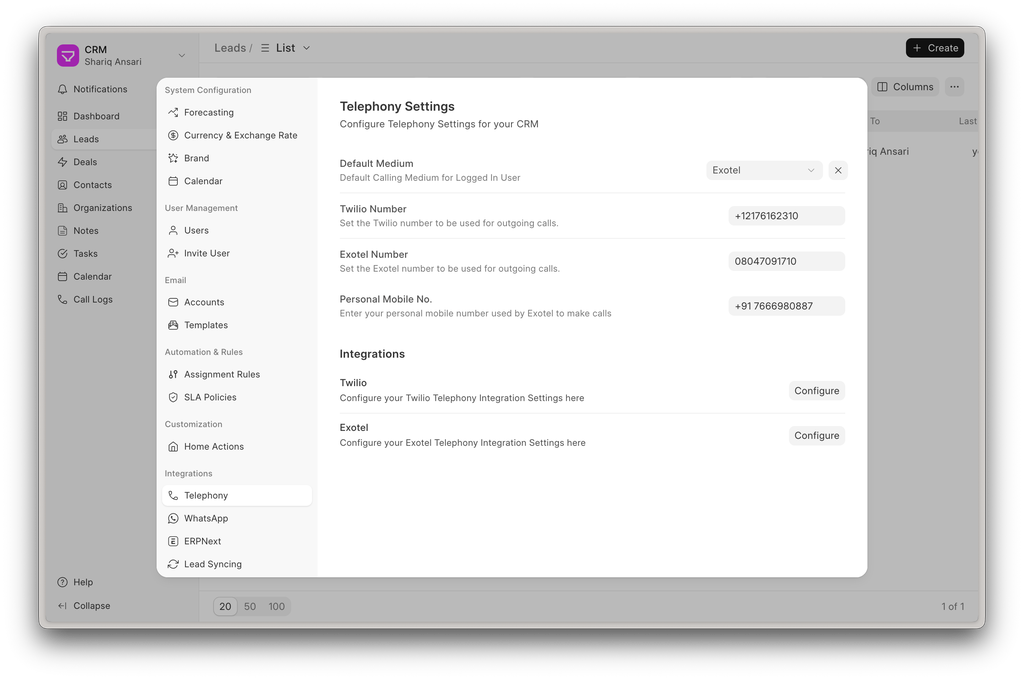Open the Default Medium Exotel dropdown
1024x680 pixels.
[x=764, y=171]
